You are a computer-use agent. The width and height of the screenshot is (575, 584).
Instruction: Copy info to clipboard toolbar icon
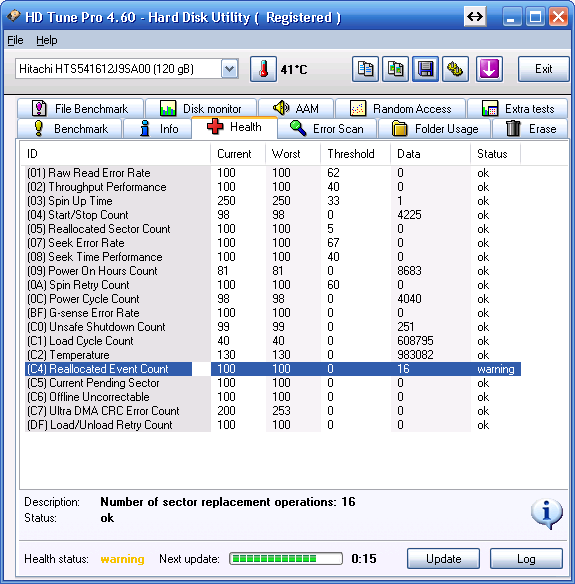(365, 69)
